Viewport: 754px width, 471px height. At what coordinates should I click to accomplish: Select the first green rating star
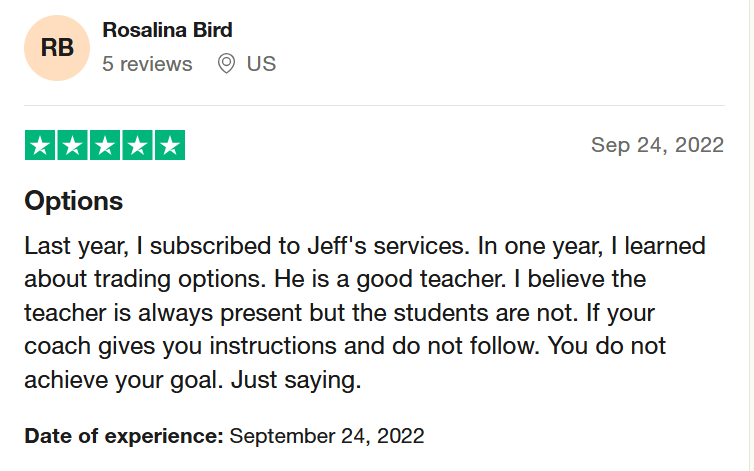40,145
